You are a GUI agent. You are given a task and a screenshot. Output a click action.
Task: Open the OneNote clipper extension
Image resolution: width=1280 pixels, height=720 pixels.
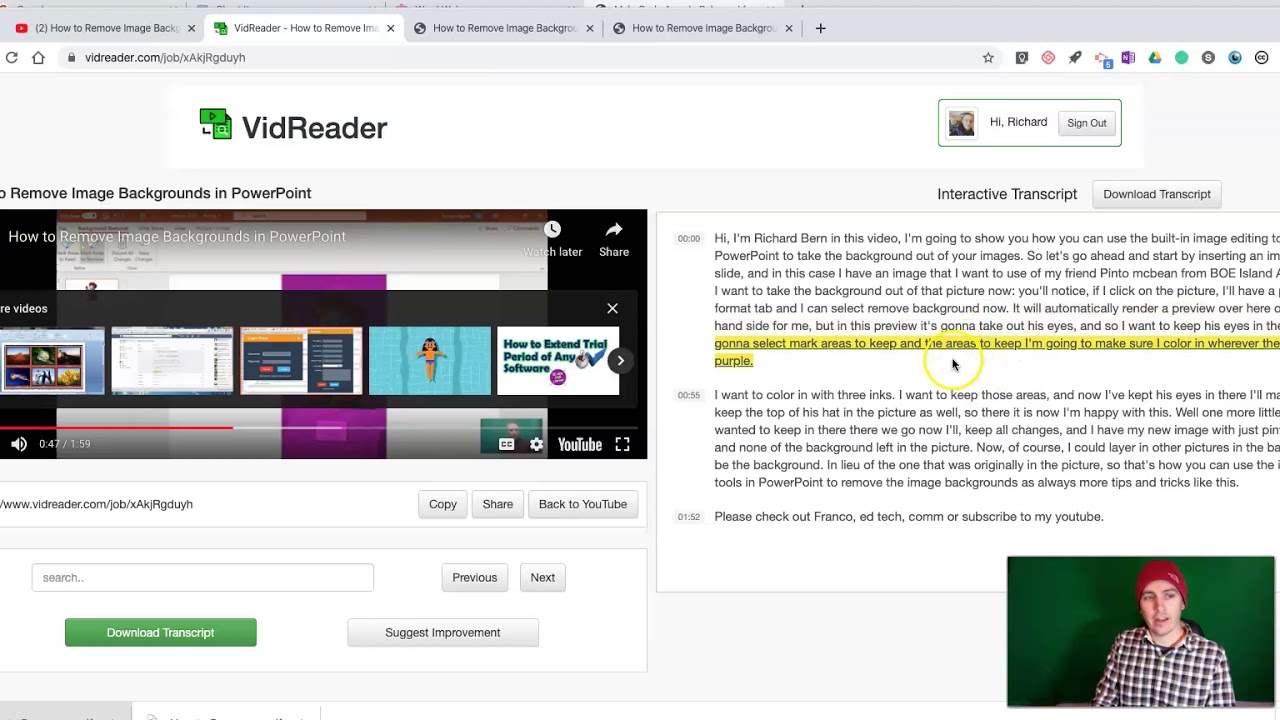[x=1128, y=58]
